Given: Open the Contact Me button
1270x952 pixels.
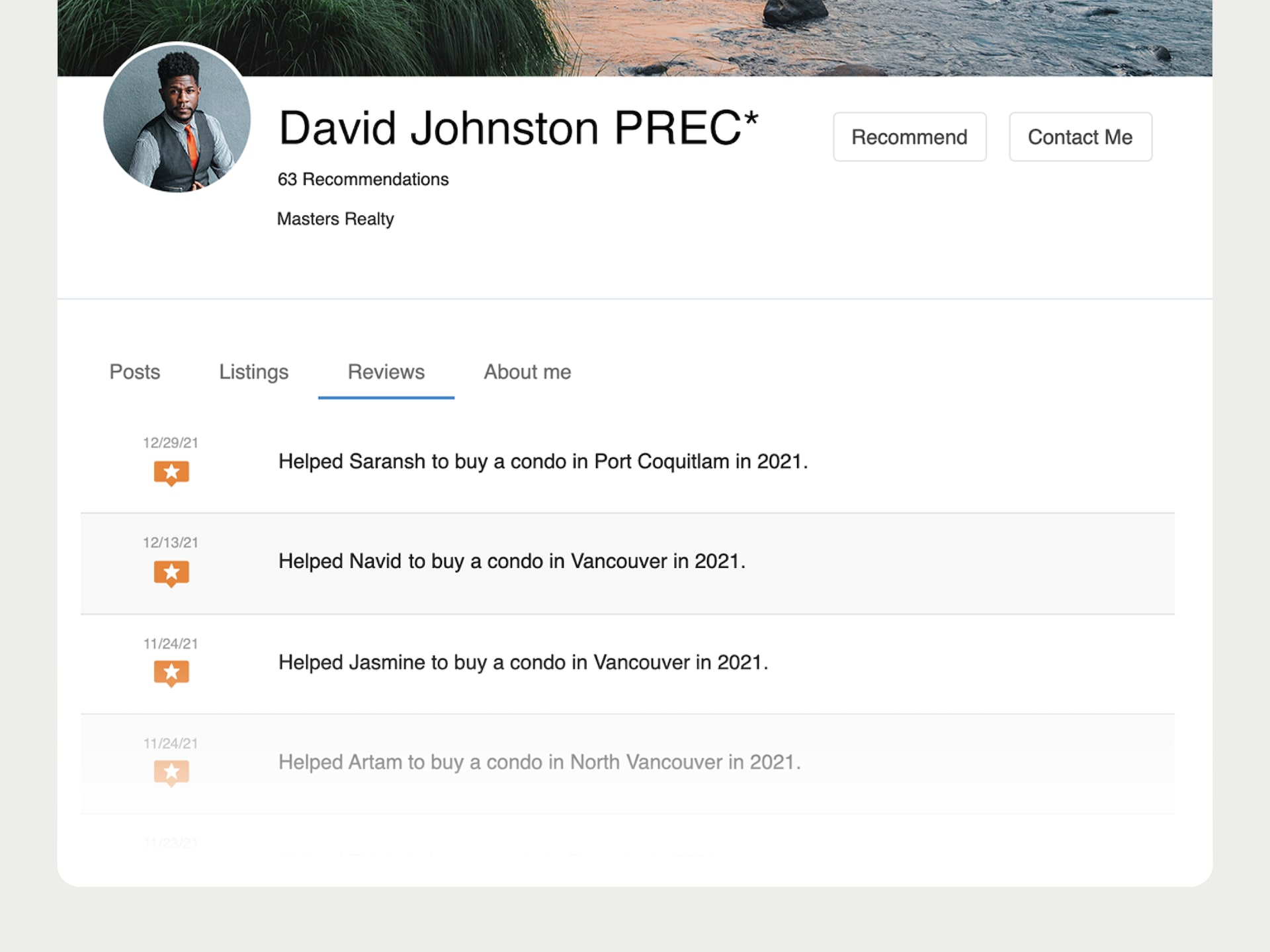Looking at the screenshot, I should pyautogui.click(x=1080, y=137).
